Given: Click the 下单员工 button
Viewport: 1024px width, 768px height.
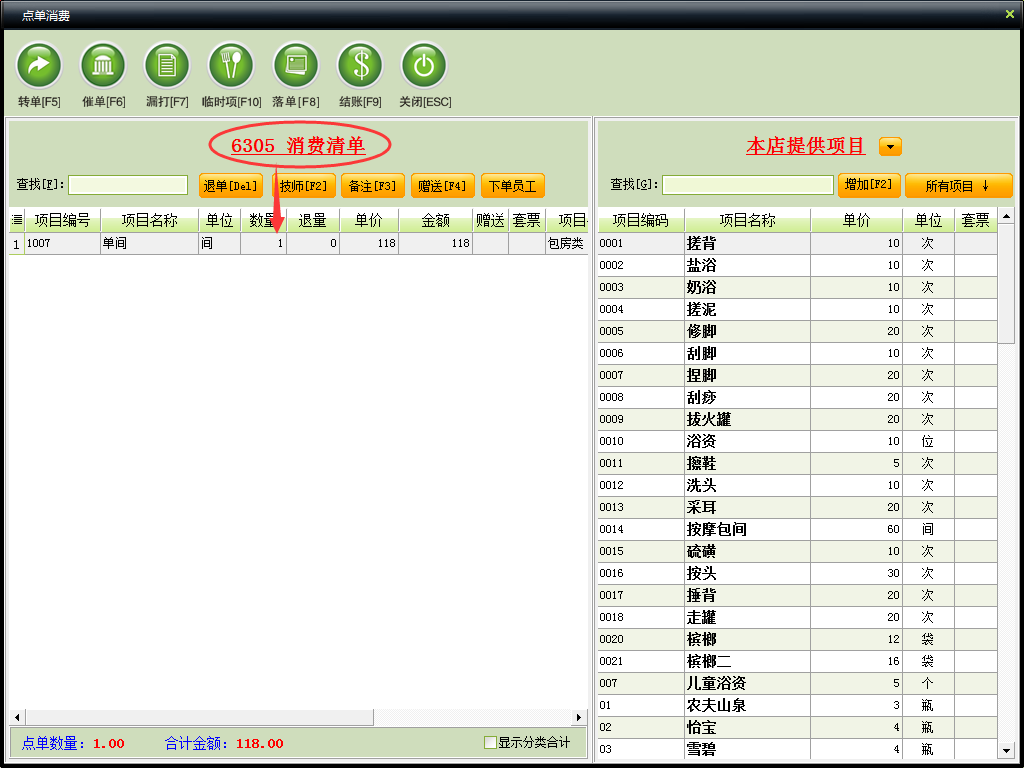Looking at the screenshot, I should pos(513,185).
